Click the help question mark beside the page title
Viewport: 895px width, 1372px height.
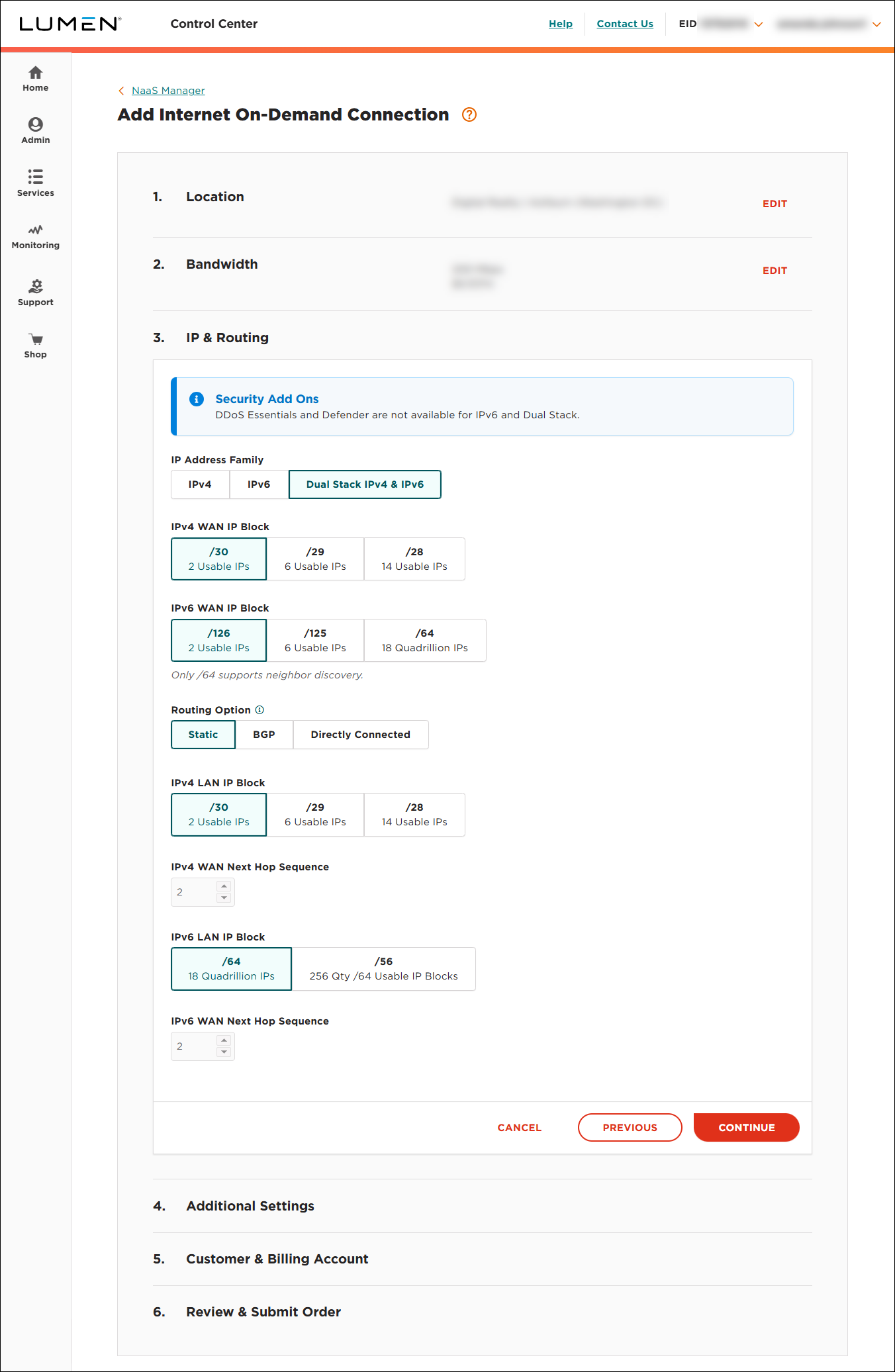pos(469,114)
